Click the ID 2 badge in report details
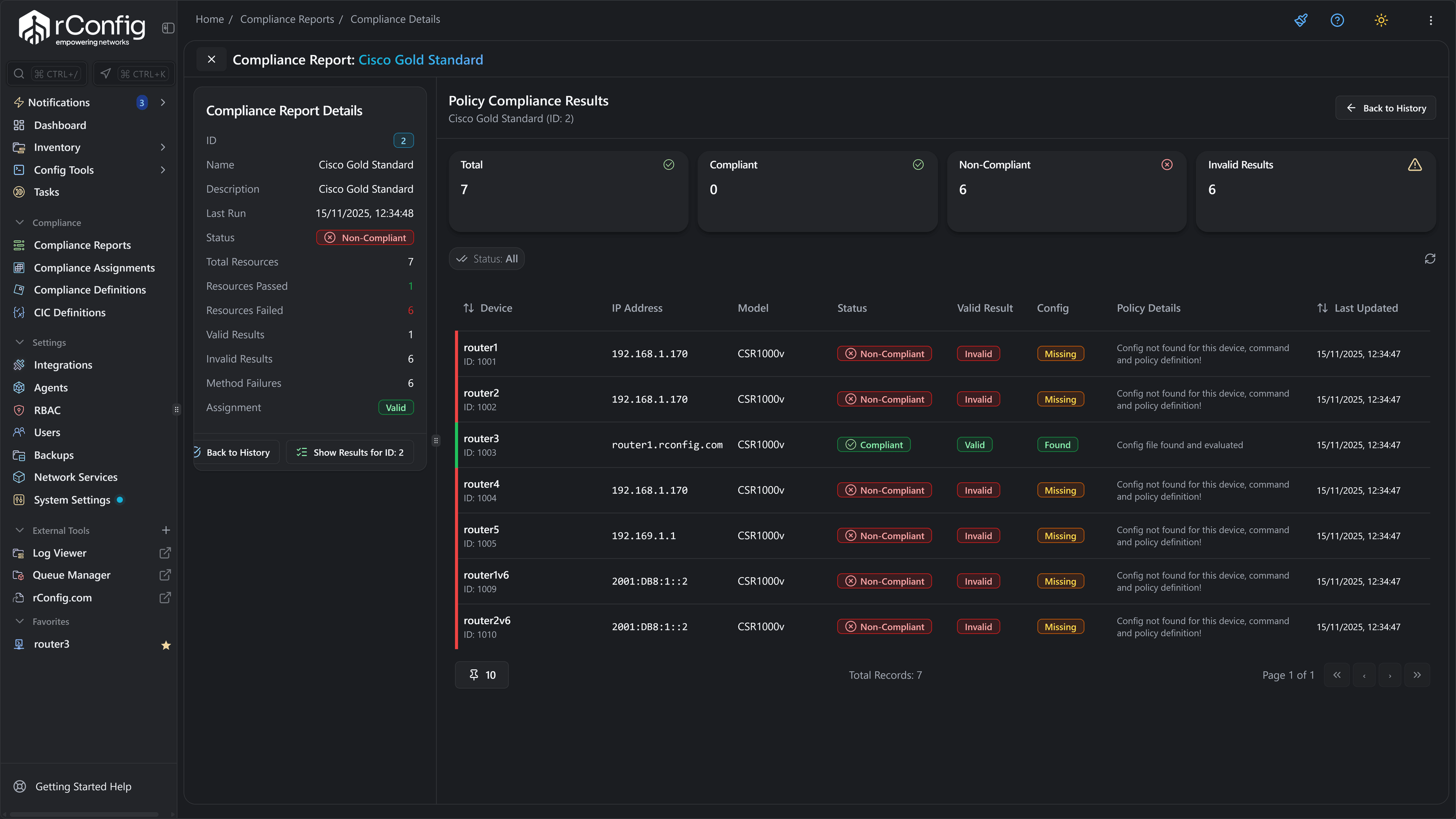 click(x=403, y=140)
